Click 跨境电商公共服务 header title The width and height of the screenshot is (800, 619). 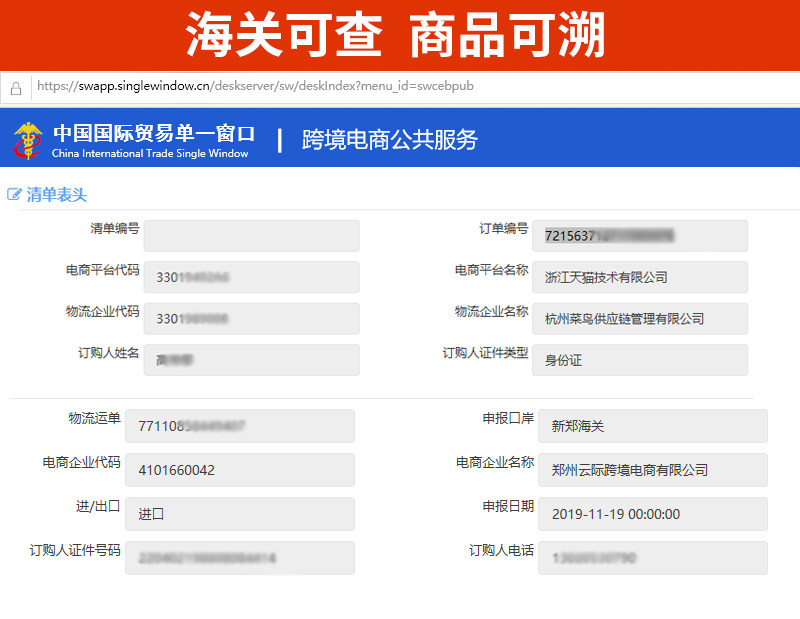[389, 140]
